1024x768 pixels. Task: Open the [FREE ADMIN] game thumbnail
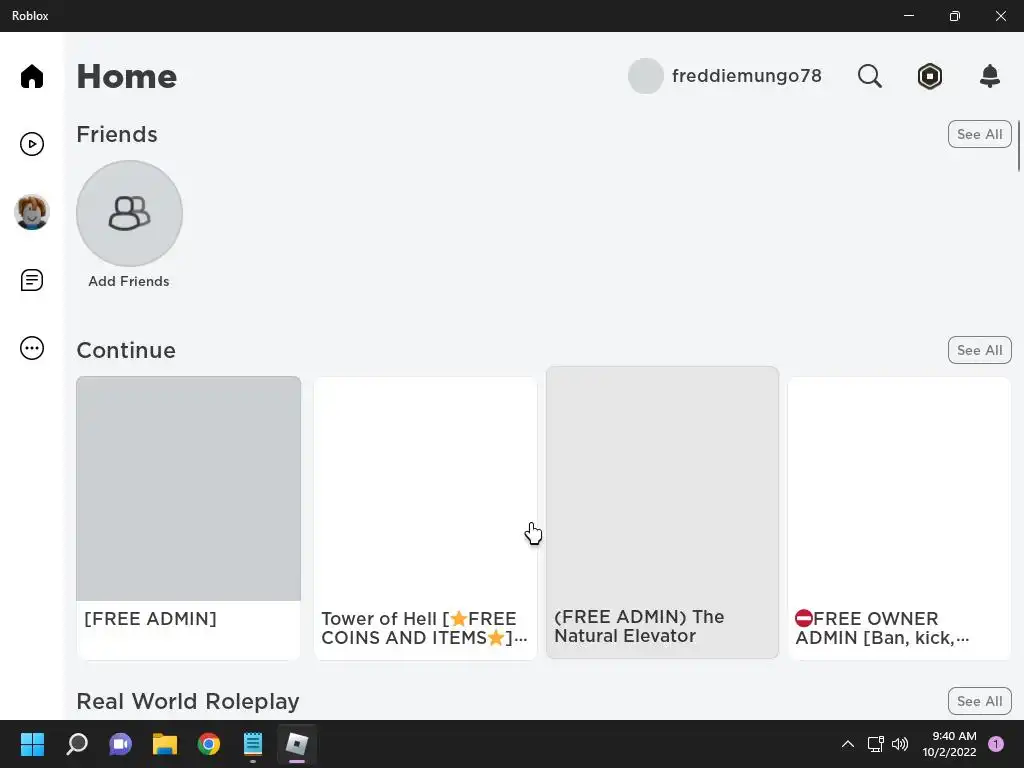(188, 488)
